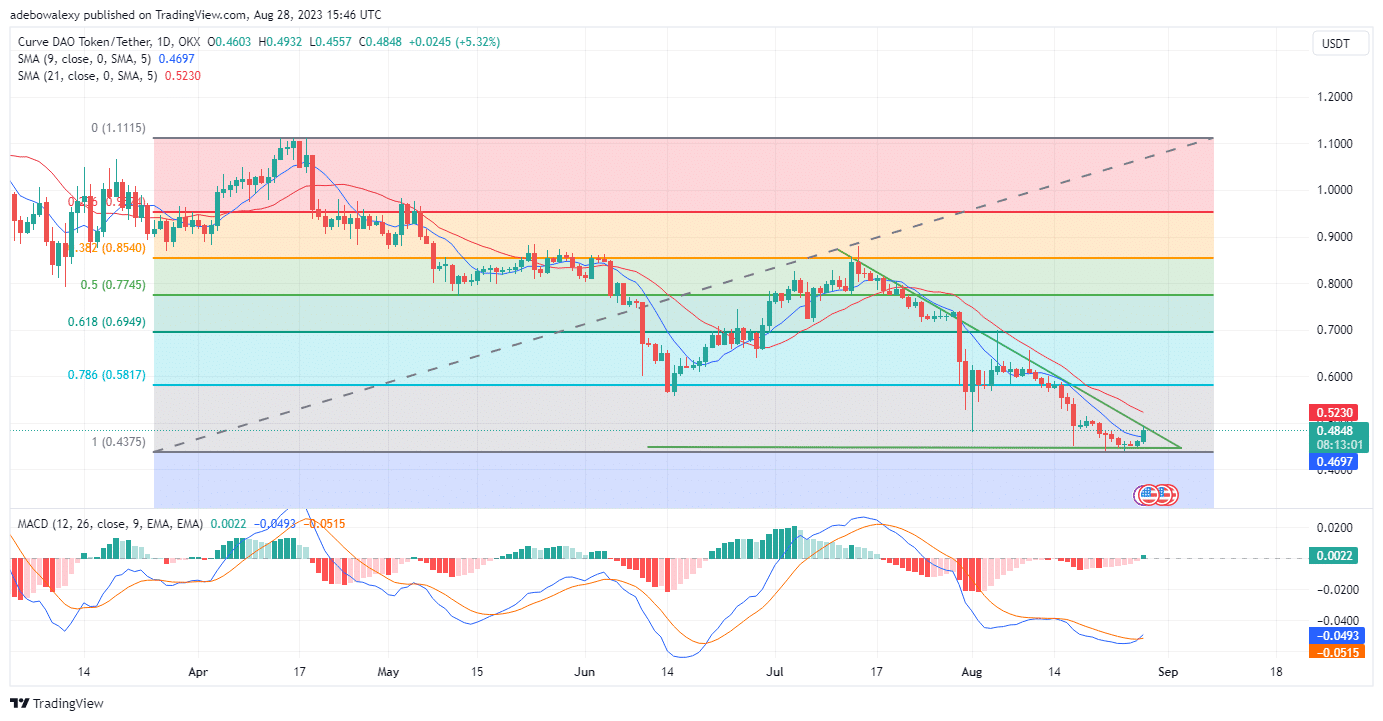This screenshot has height=721, width=1383.
Task: Open the USDT currency selector
Action: click(1340, 43)
